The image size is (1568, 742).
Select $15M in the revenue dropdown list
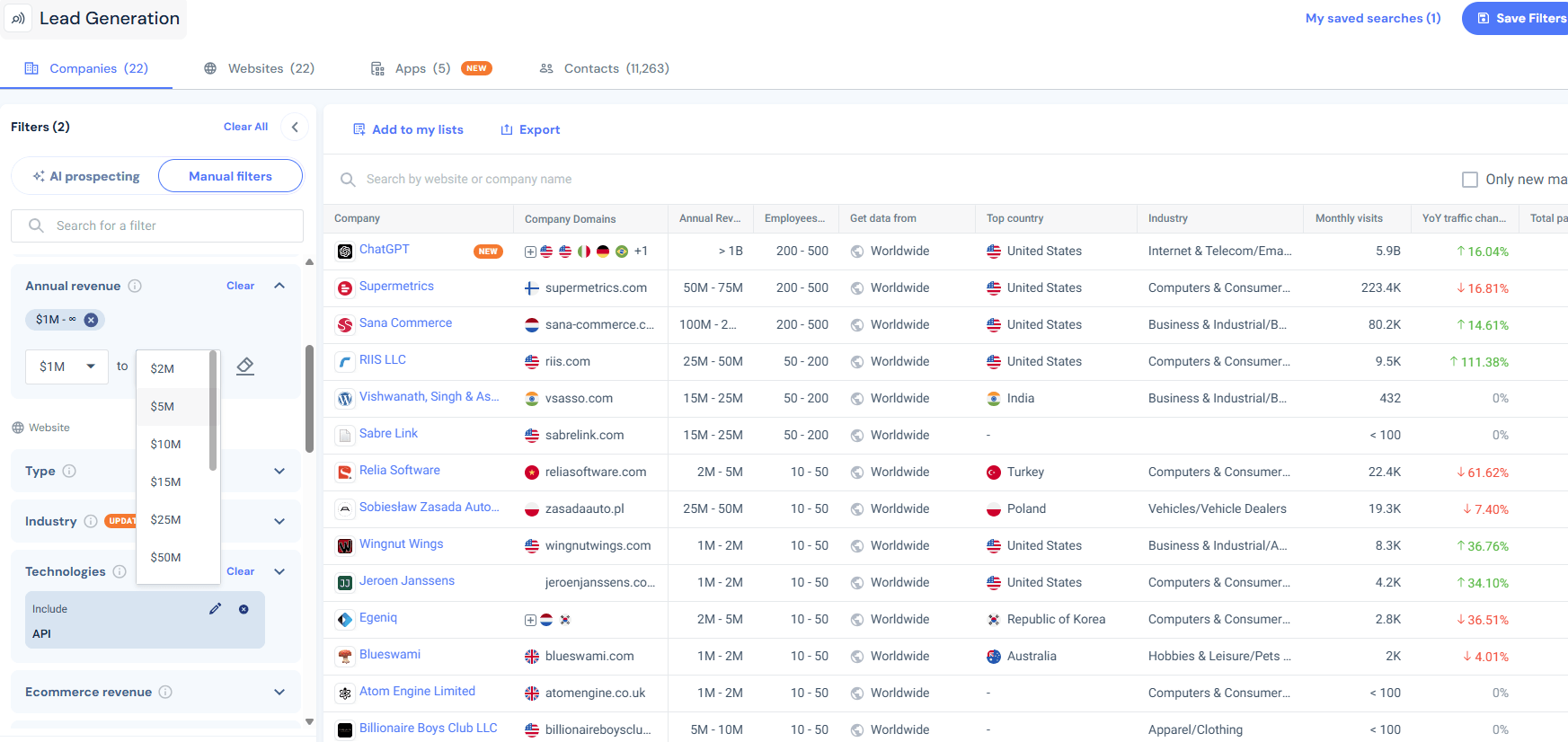[173, 481]
